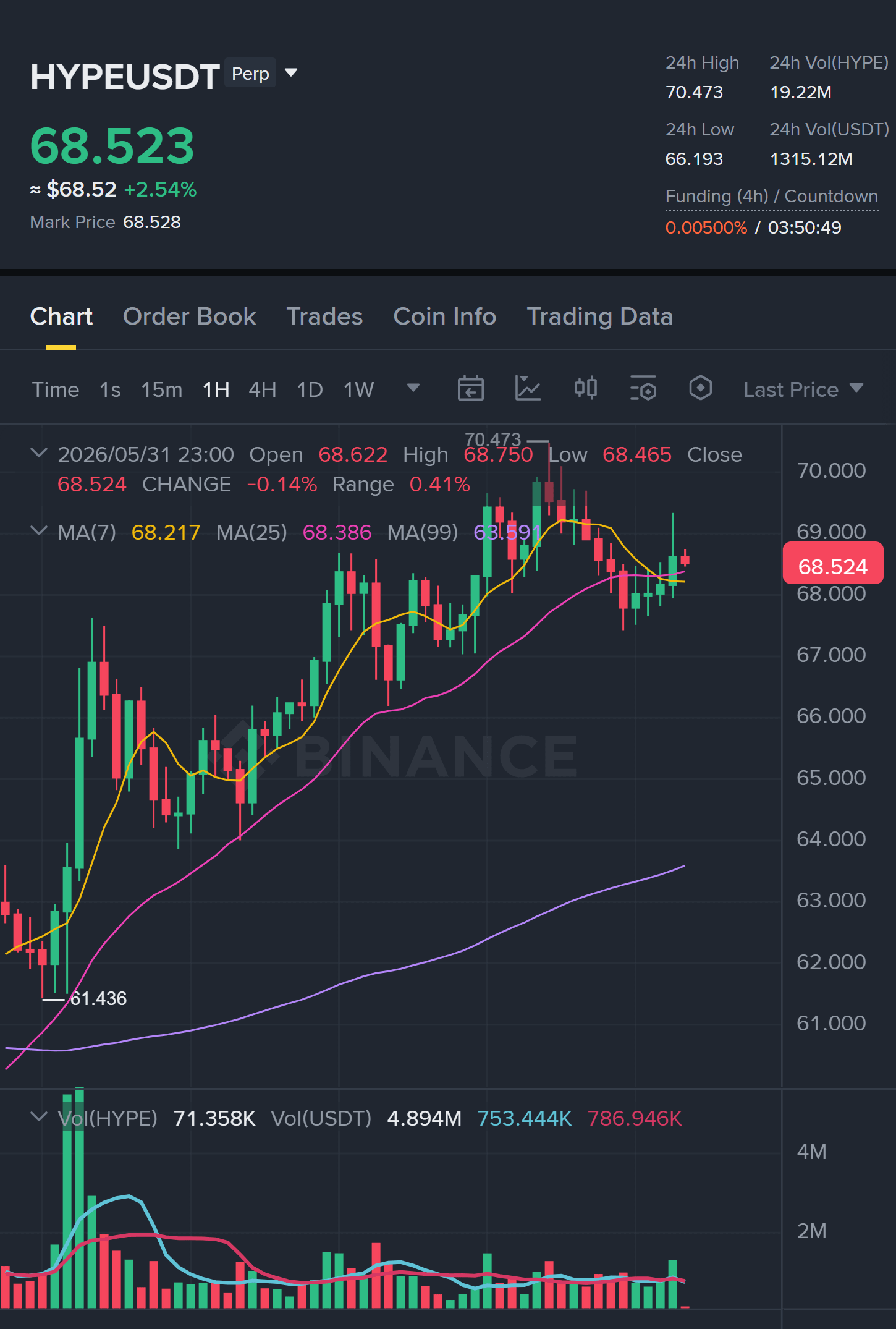Tap the Vol(USDT) 4.894M value
The width and height of the screenshot is (896, 1329).
(x=424, y=1118)
